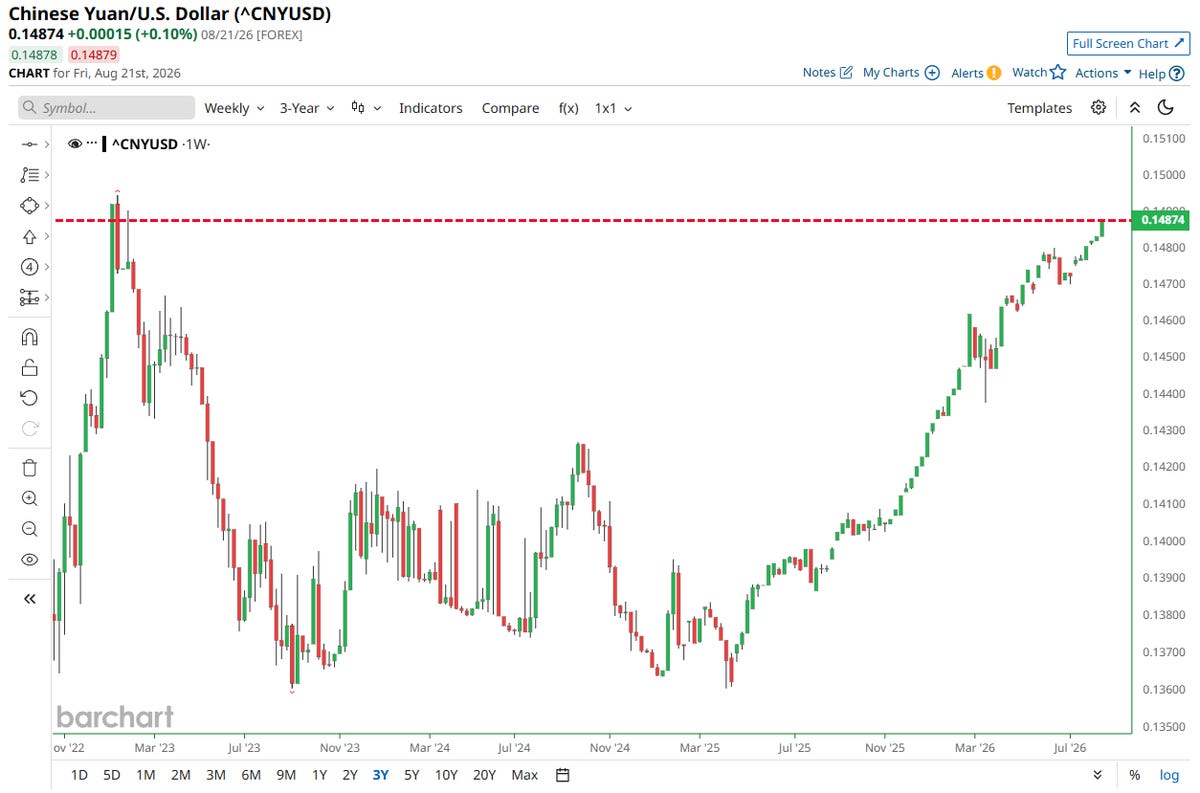Click the redo arrow icon
The image size is (1200, 793).
click(x=29, y=428)
